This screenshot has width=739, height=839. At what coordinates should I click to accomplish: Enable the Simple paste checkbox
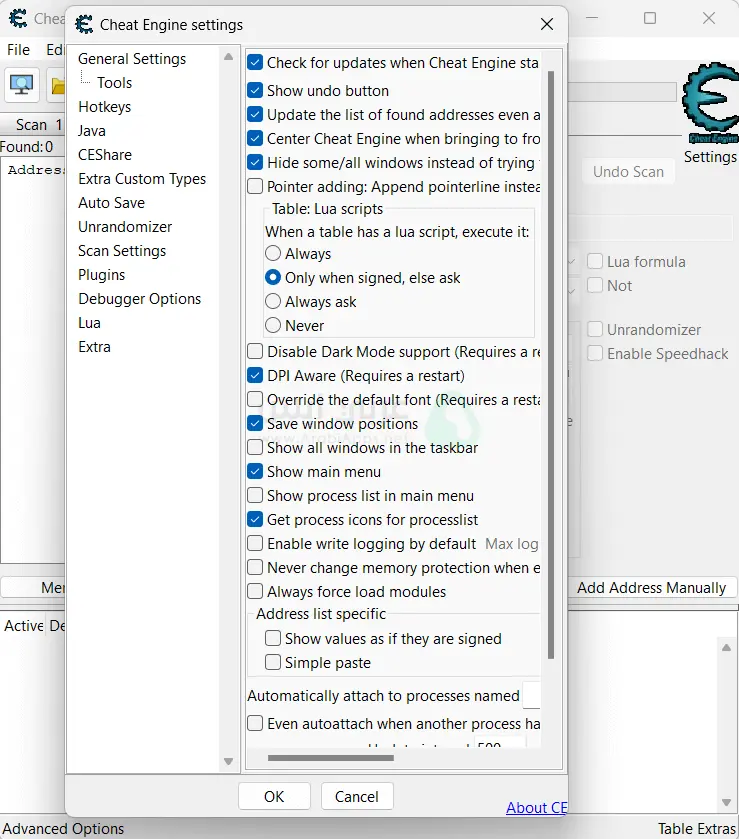273,662
